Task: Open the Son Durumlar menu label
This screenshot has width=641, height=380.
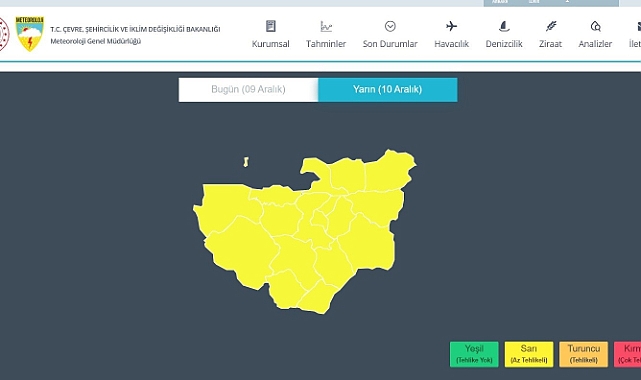Action: tap(390, 44)
